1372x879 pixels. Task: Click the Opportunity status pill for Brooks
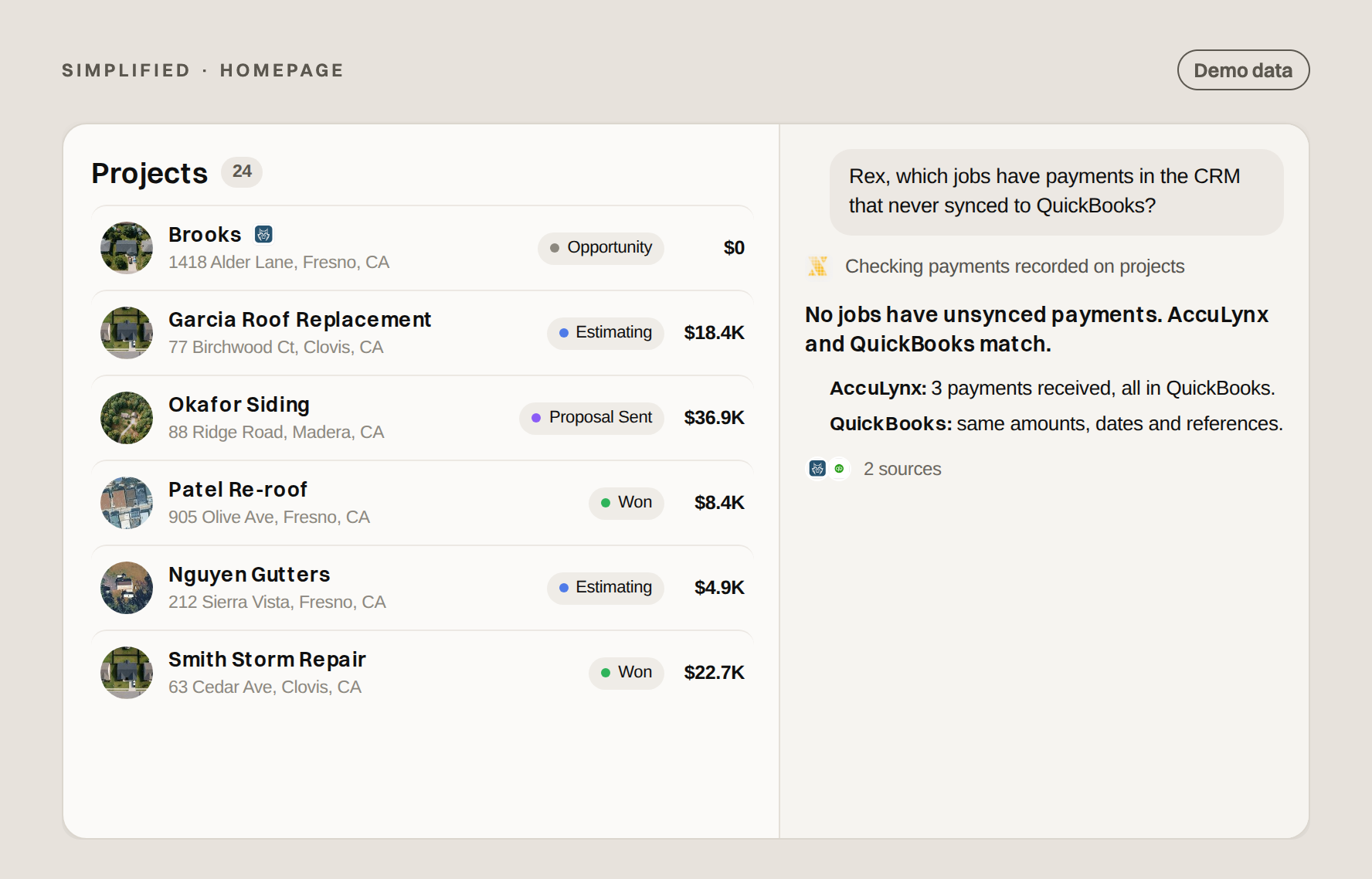pos(601,248)
